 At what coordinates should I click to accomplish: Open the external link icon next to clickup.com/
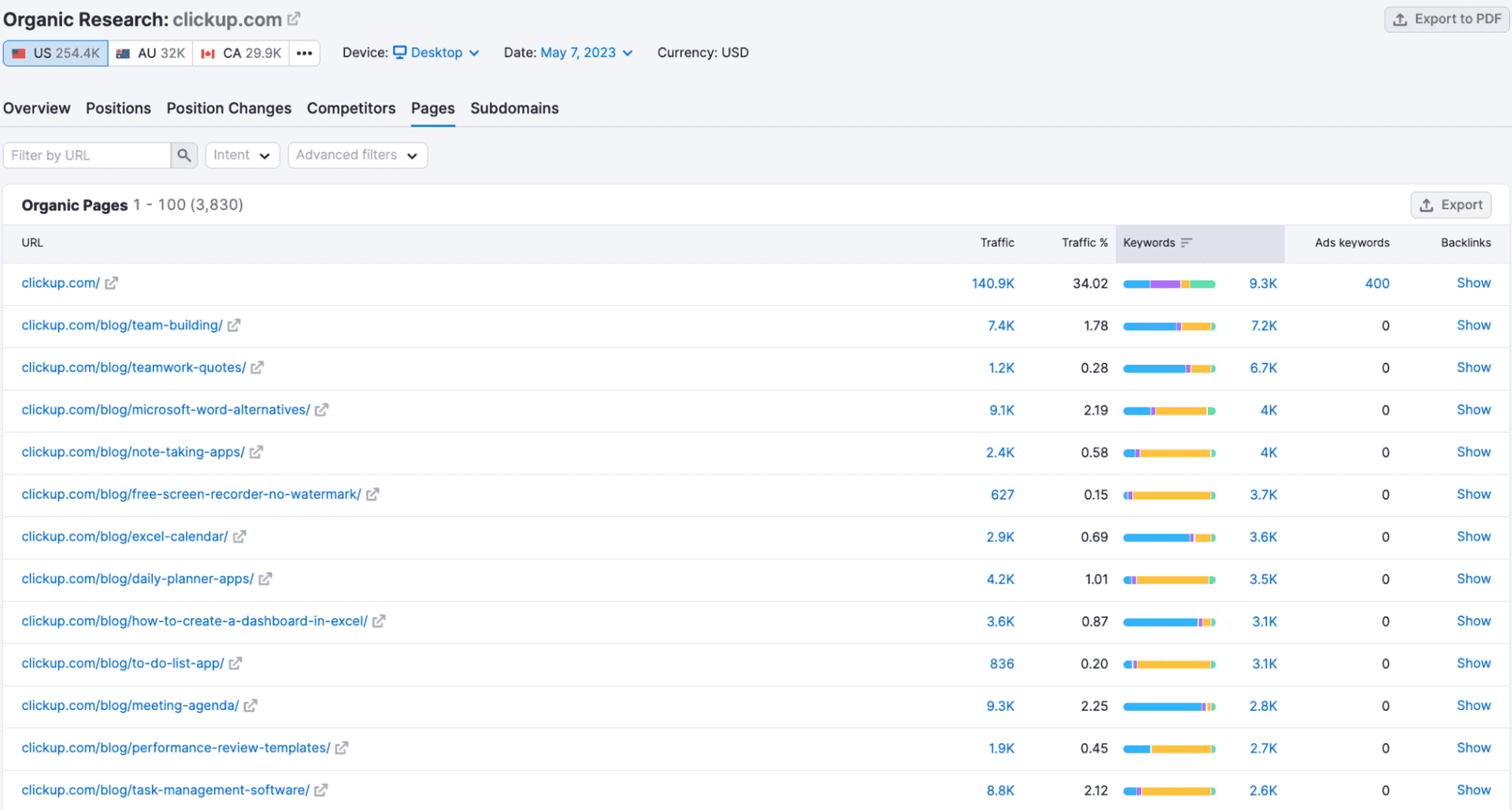click(x=111, y=283)
